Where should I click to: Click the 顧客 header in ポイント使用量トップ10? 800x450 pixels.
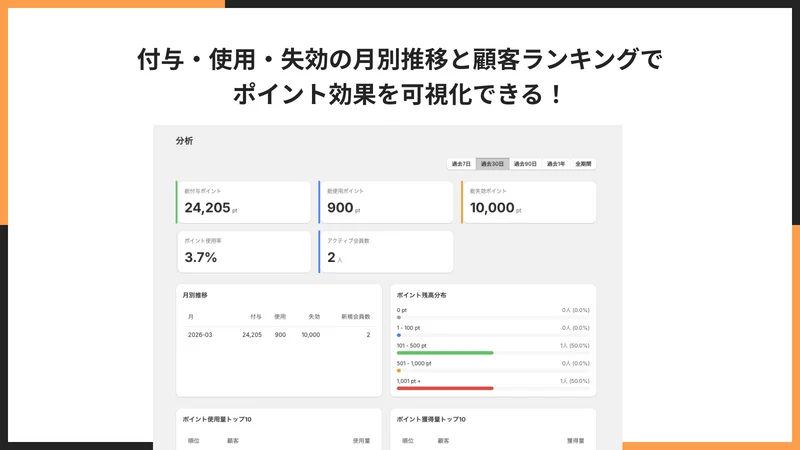[233, 441]
